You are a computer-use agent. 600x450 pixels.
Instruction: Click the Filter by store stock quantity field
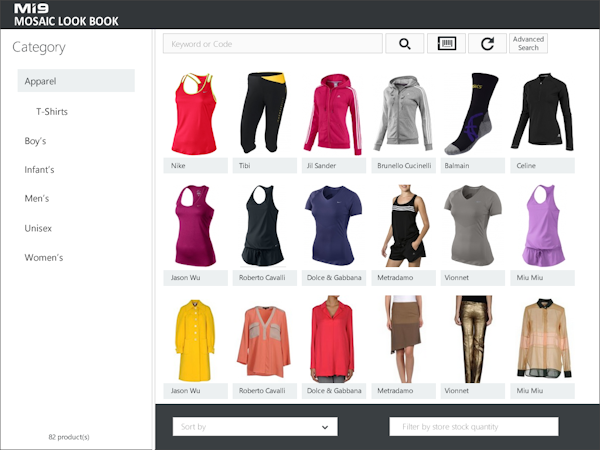[473, 427]
